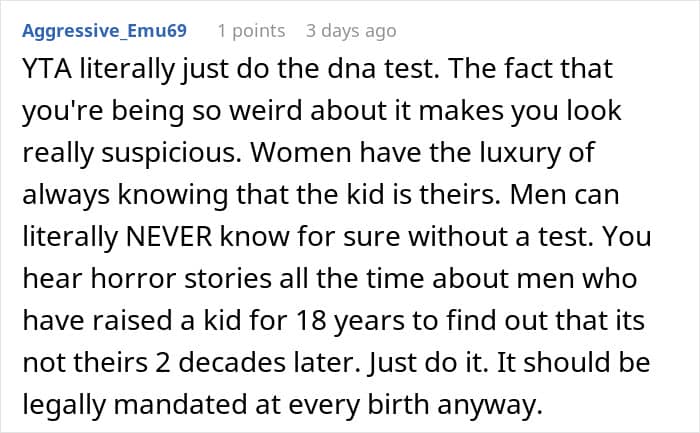The height and width of the screenshot is (433, 700).
Task: Click the "3 days ago" timestamp
Action: (x=350, y=31)
